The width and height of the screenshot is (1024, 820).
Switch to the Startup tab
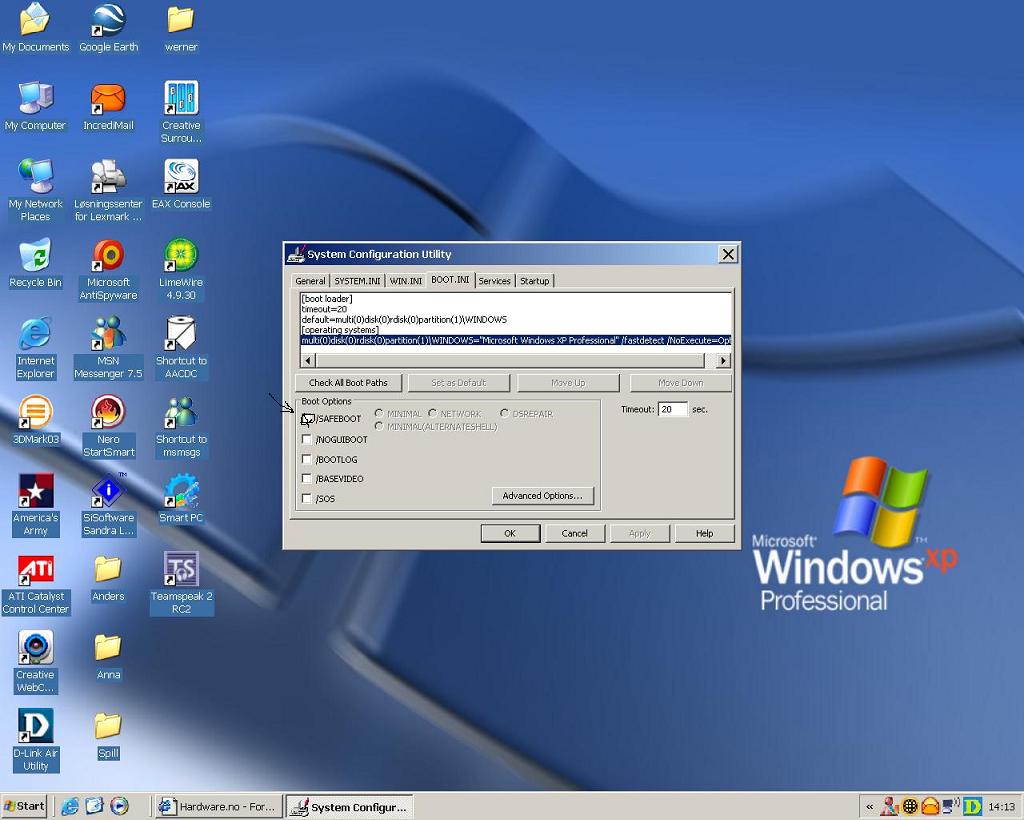pyautogui.click(x=534, y=281)
